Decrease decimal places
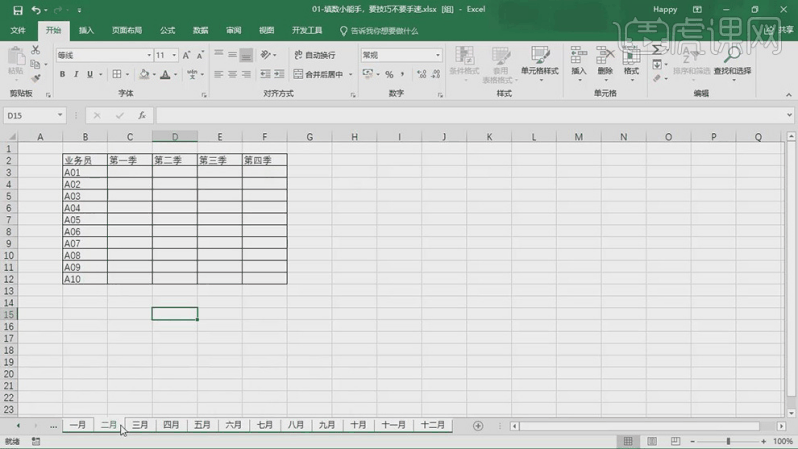Image resolution: width=798 pixels, height=449 pixels. coord(436,74)
